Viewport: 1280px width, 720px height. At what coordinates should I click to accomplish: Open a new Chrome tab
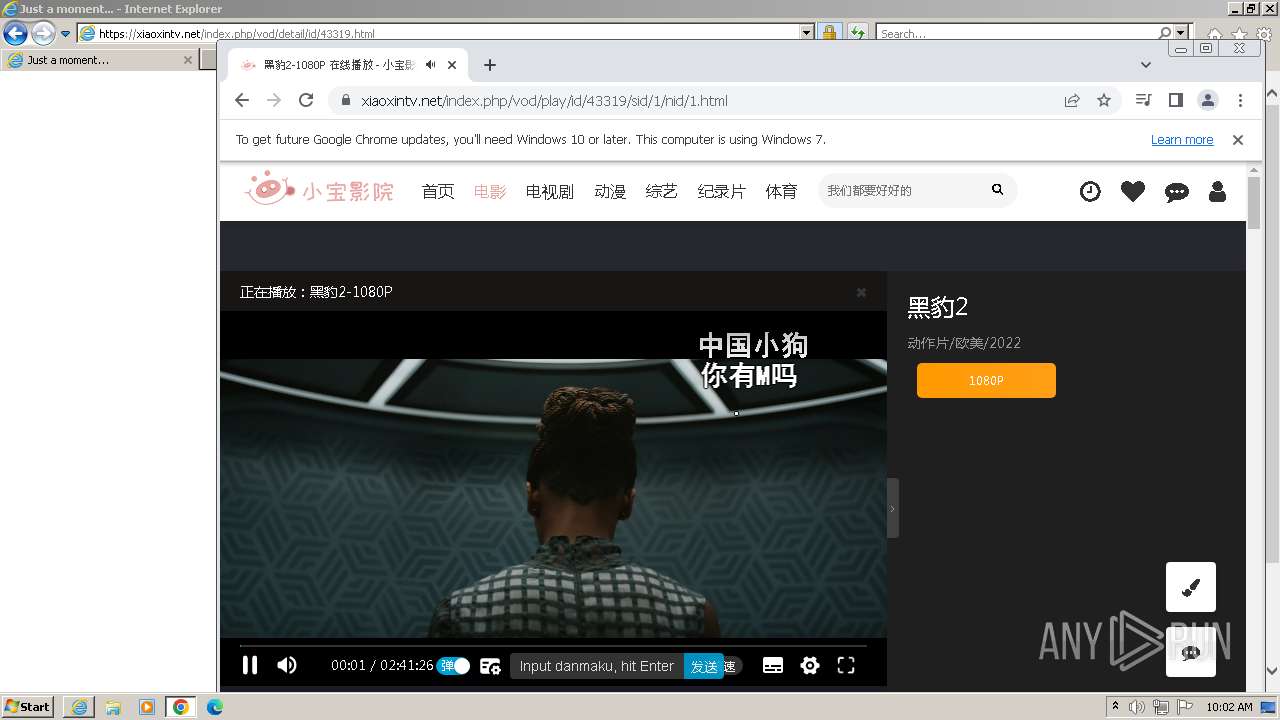click(x=489, y=65)
